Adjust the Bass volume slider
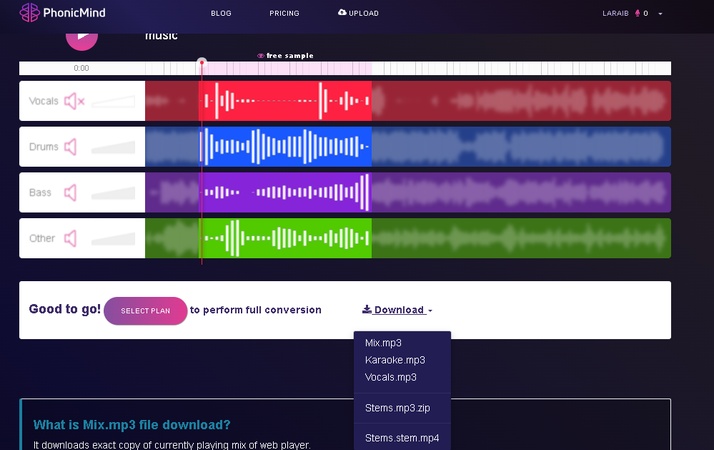Image resolution: width=714 pixels, height=450 pixels. point(113,193)
